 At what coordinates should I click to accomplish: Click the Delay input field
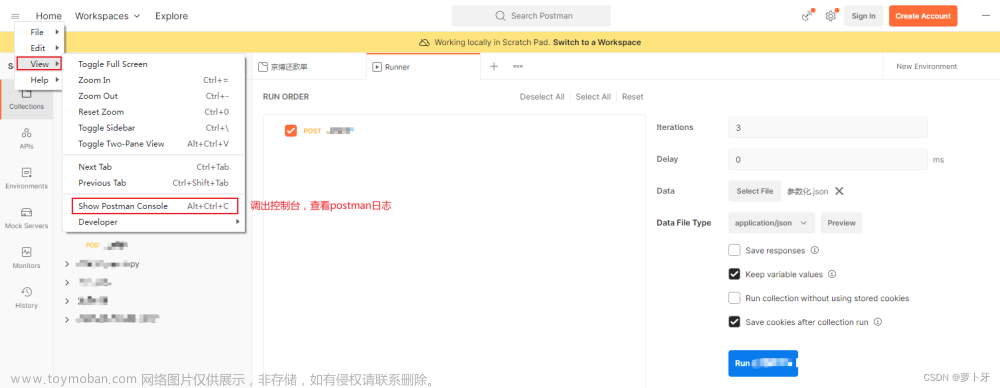point(828,160)
